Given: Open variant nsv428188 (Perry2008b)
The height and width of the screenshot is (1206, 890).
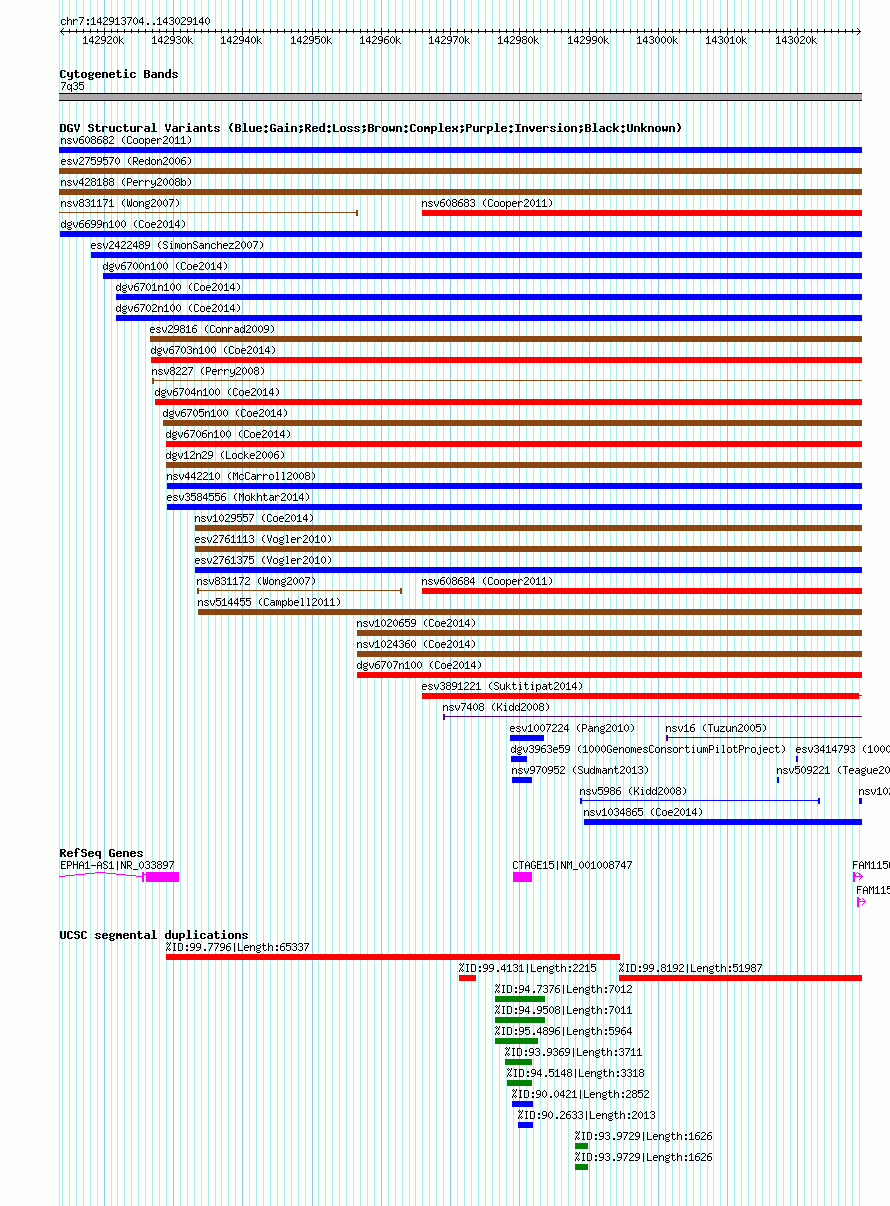Looking at the screenshot, I should [x=125, y=182].
